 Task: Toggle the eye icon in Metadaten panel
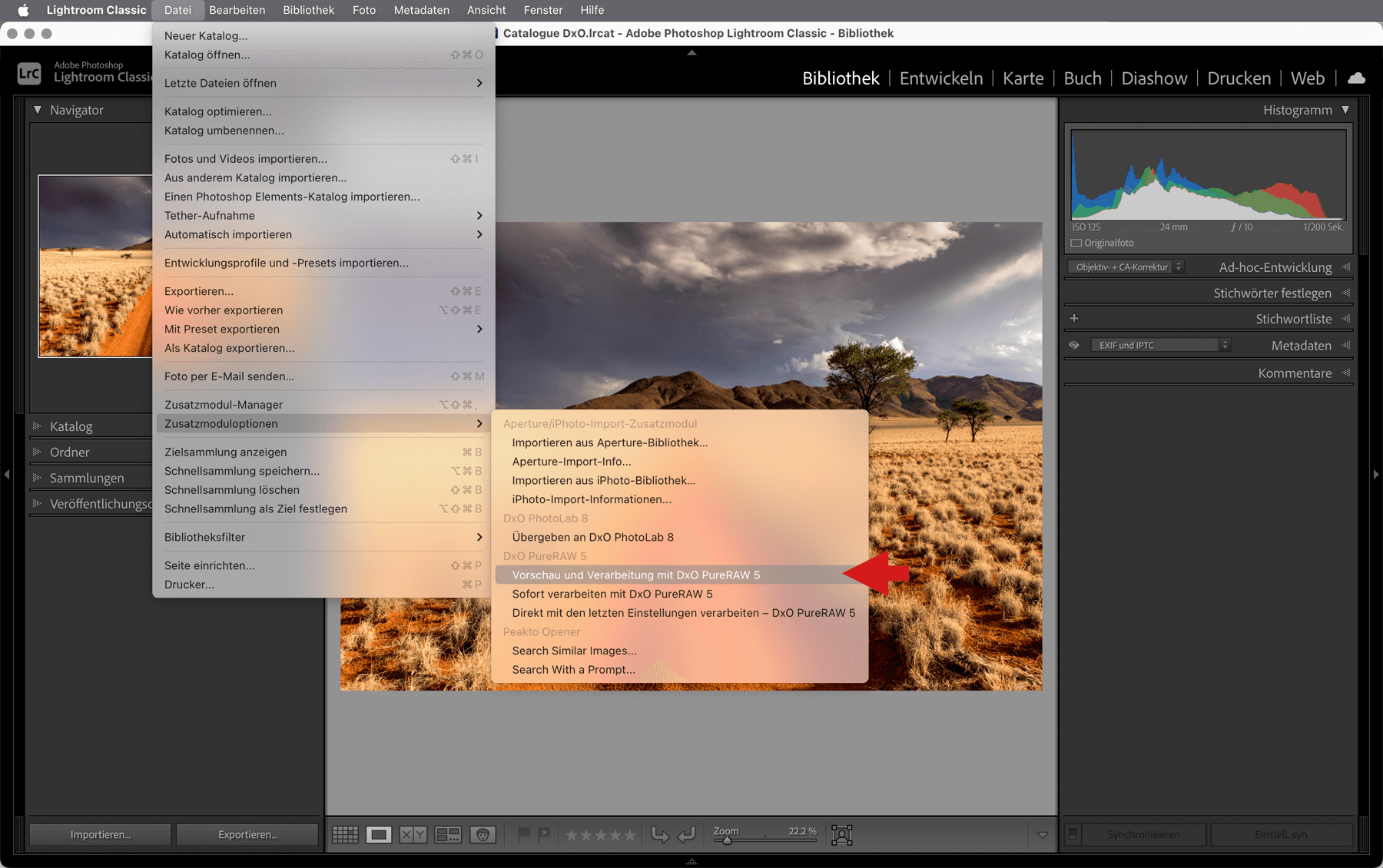point(1074,345)
